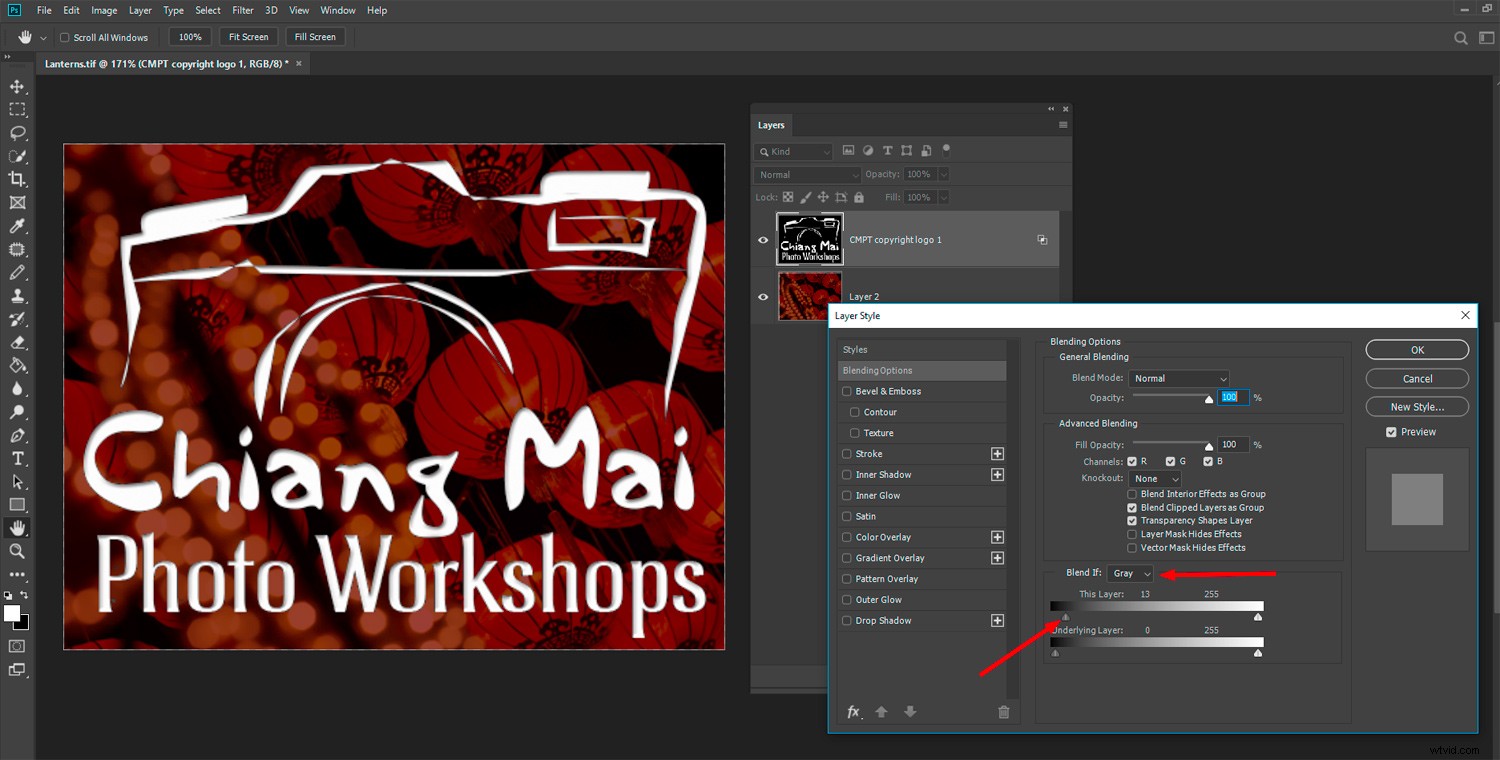Viewport: 1500px width, 760px height.
Task: Open the Blend If Gray dropdown
Action: [1129, 573]
